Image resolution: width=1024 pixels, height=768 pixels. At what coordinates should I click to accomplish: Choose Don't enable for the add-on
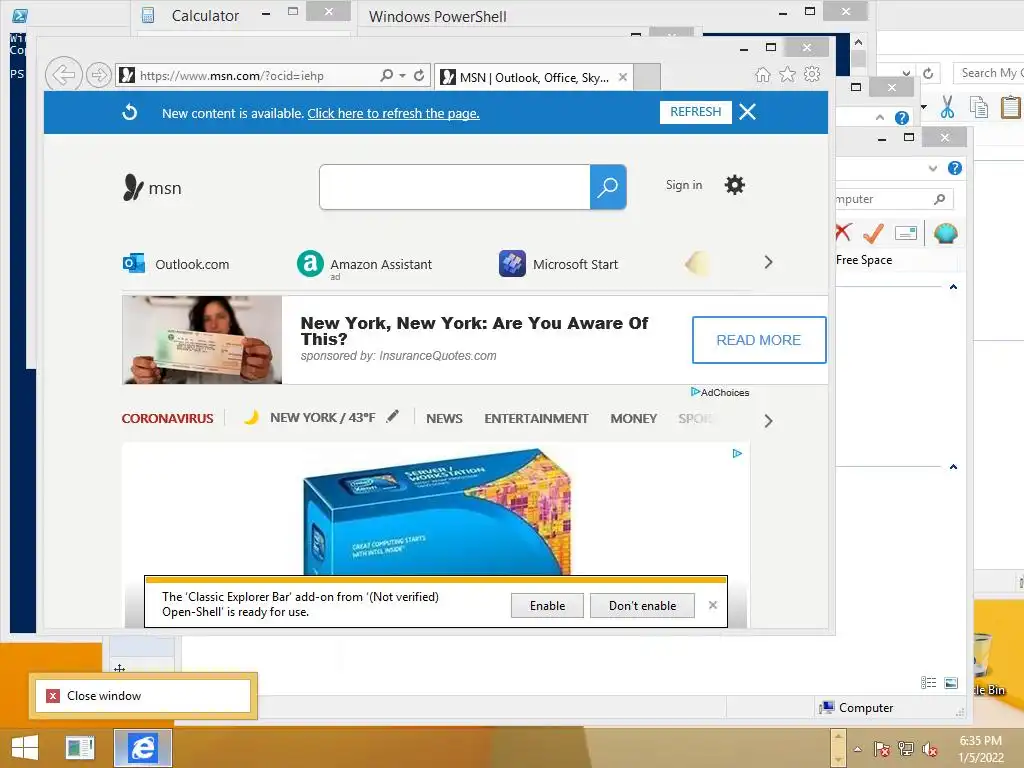tap(643, 605)
